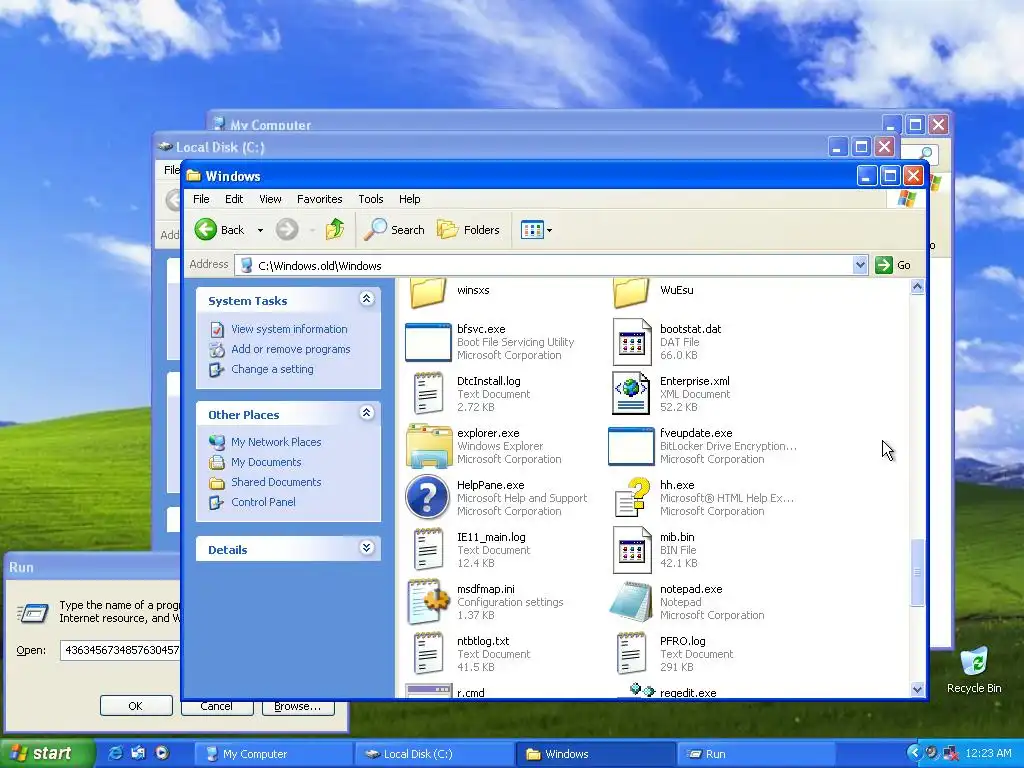
Task: Click the vertical scrollbar thumb in file list
Action: (x=917, y=572)
